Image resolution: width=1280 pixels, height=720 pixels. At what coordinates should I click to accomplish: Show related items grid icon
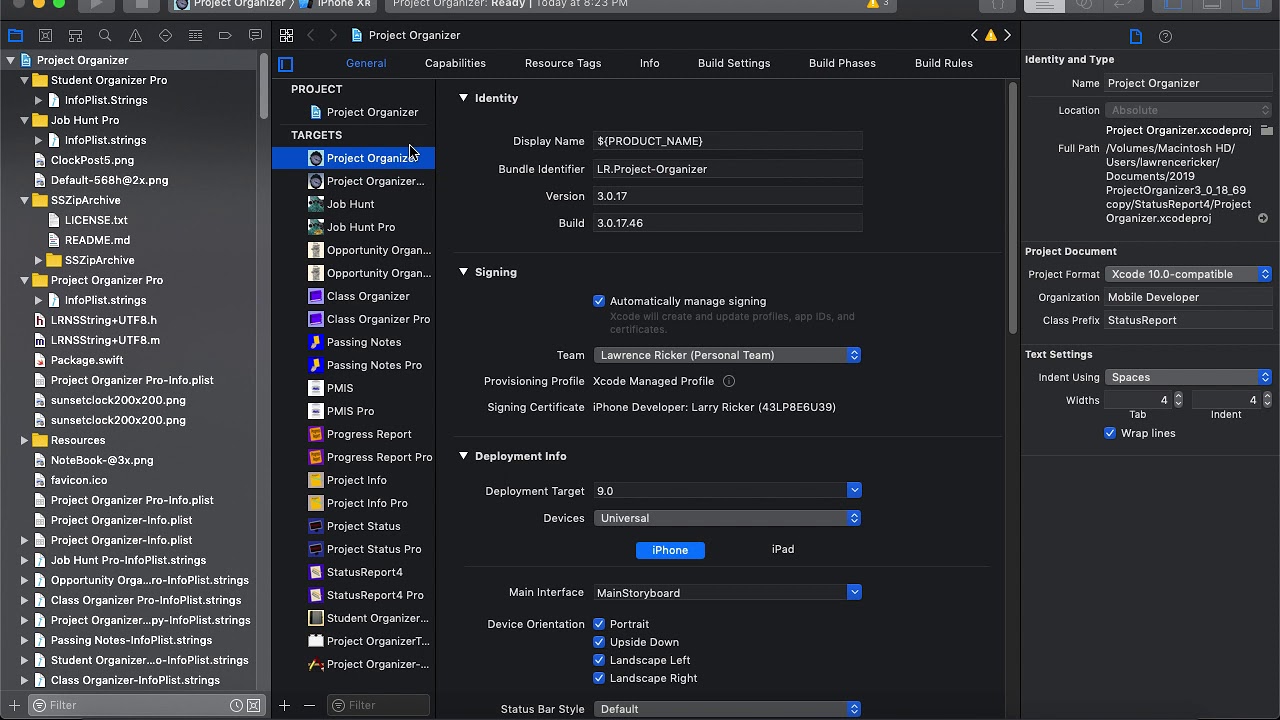286,35
